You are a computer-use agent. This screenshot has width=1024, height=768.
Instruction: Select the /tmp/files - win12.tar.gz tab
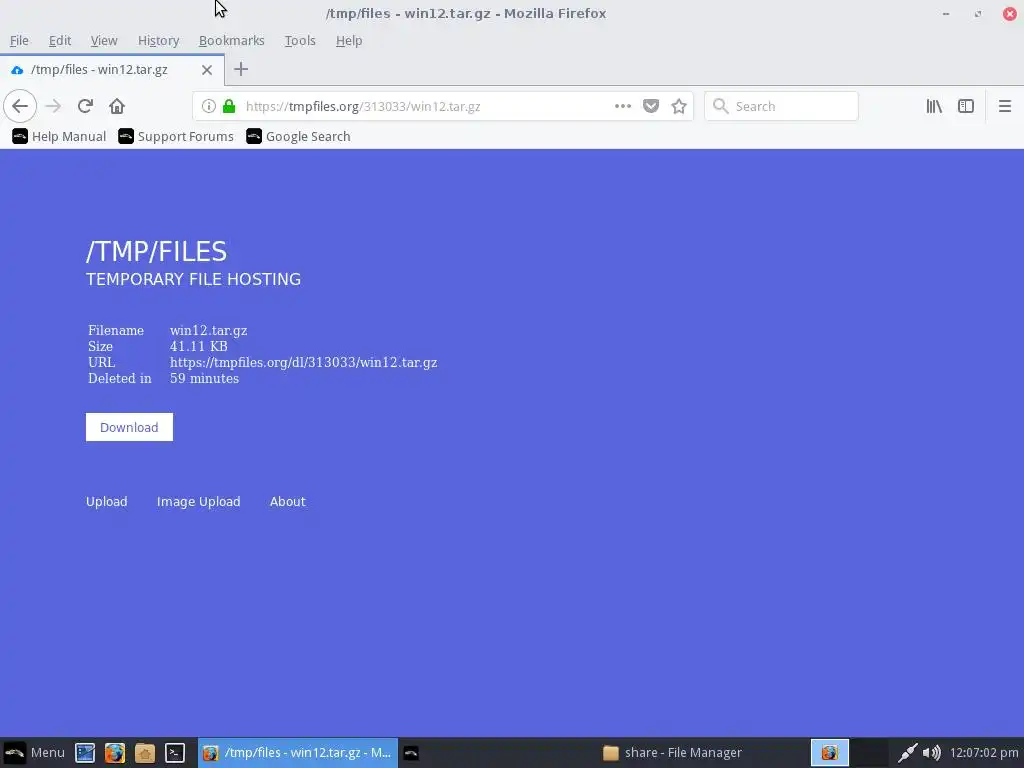click(x=112, y=69)
